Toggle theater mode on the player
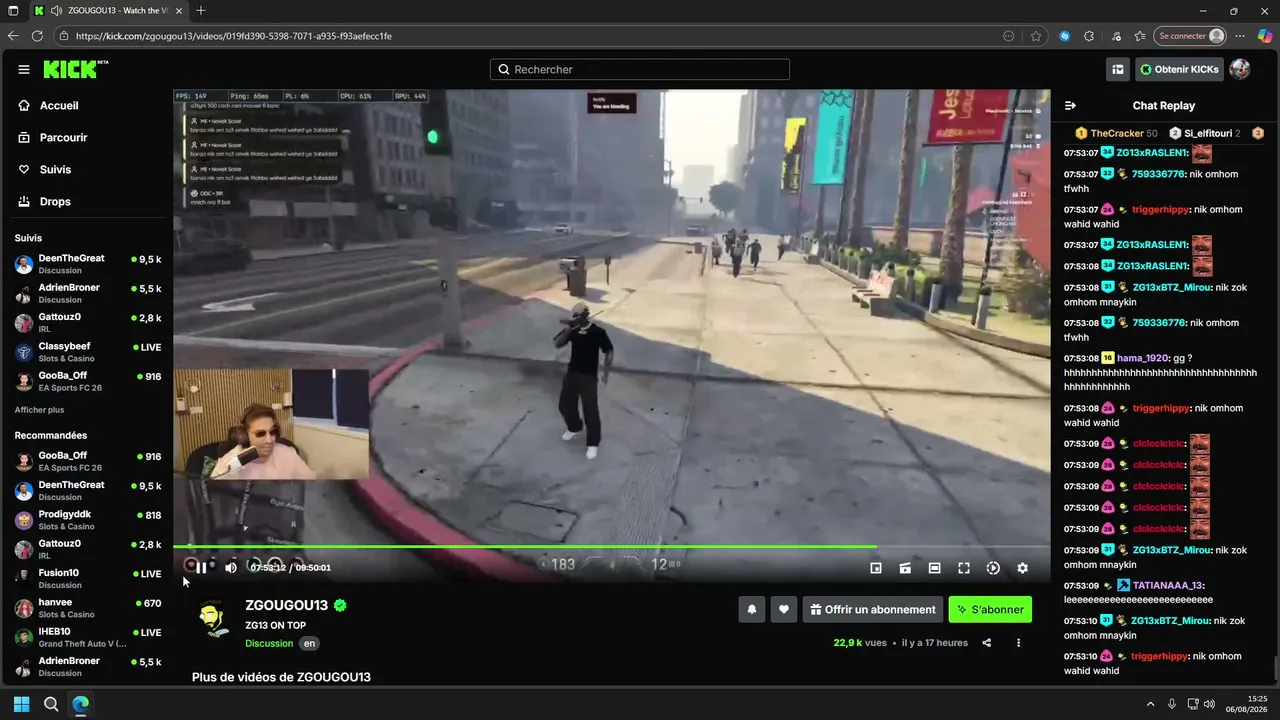The height and width of the screenshot is (720, 1280). coord(934,568)
